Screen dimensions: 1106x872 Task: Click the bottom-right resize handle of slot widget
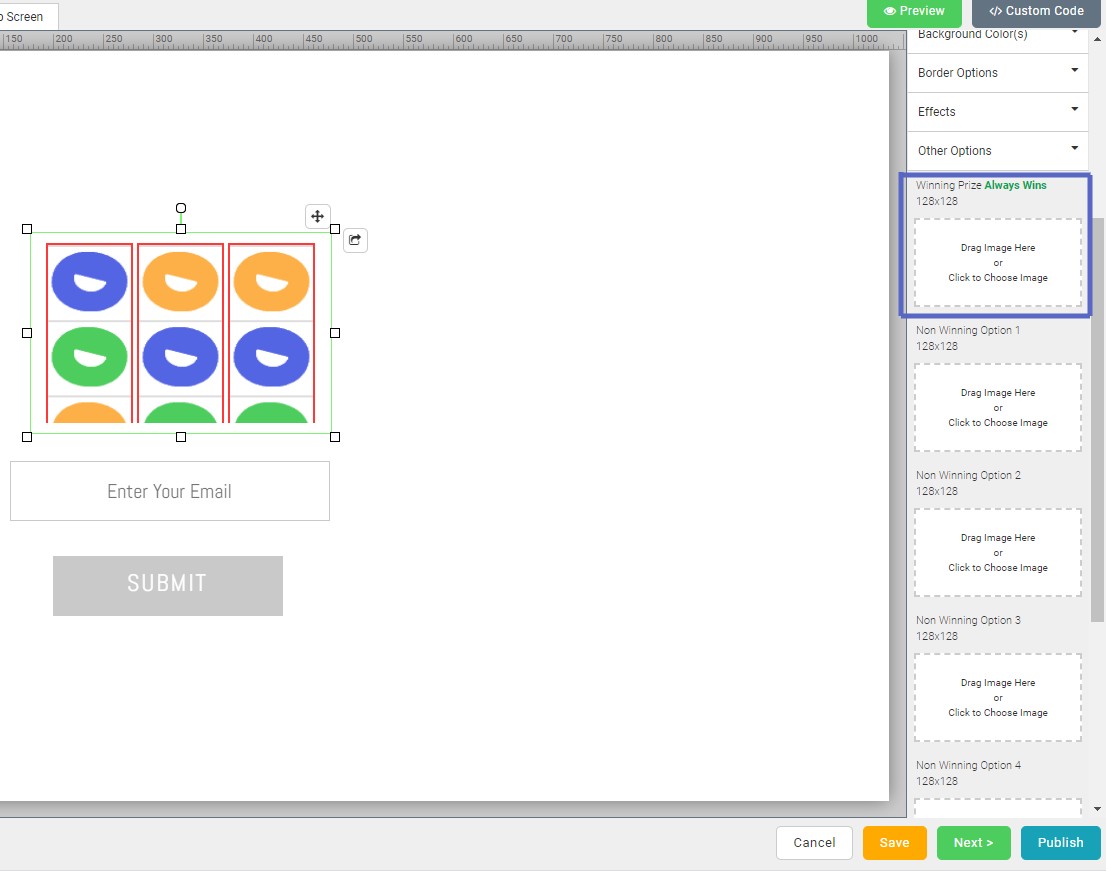[x=335, y=437]
